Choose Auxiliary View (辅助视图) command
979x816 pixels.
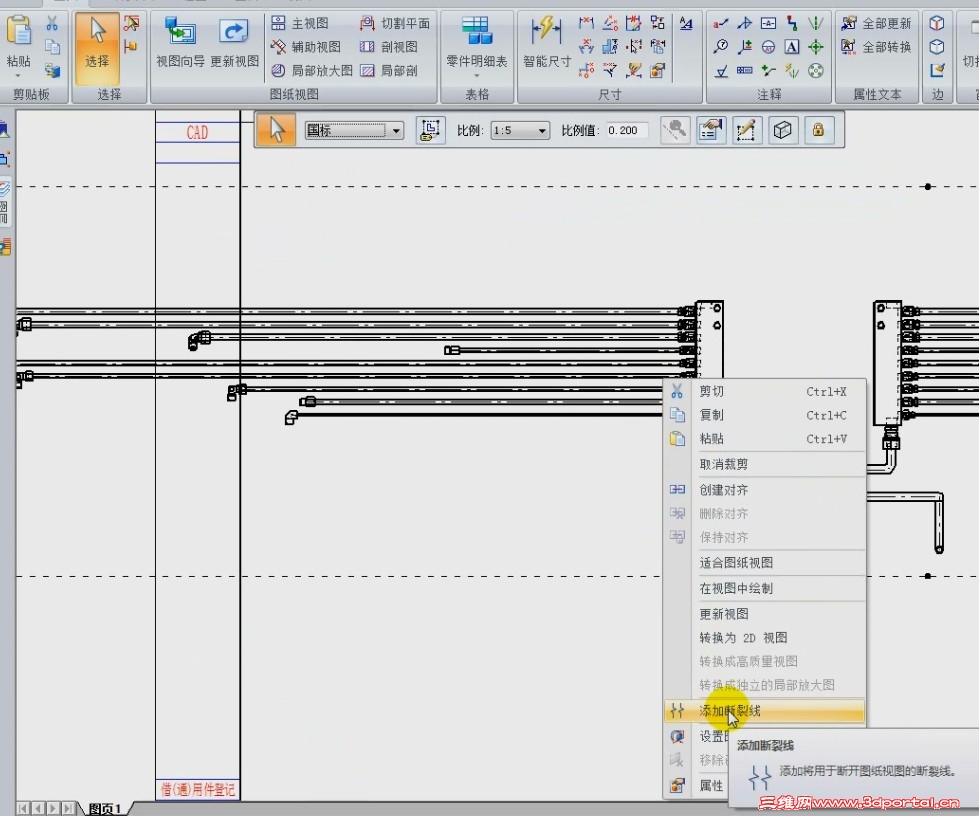[x=306, y=47]
